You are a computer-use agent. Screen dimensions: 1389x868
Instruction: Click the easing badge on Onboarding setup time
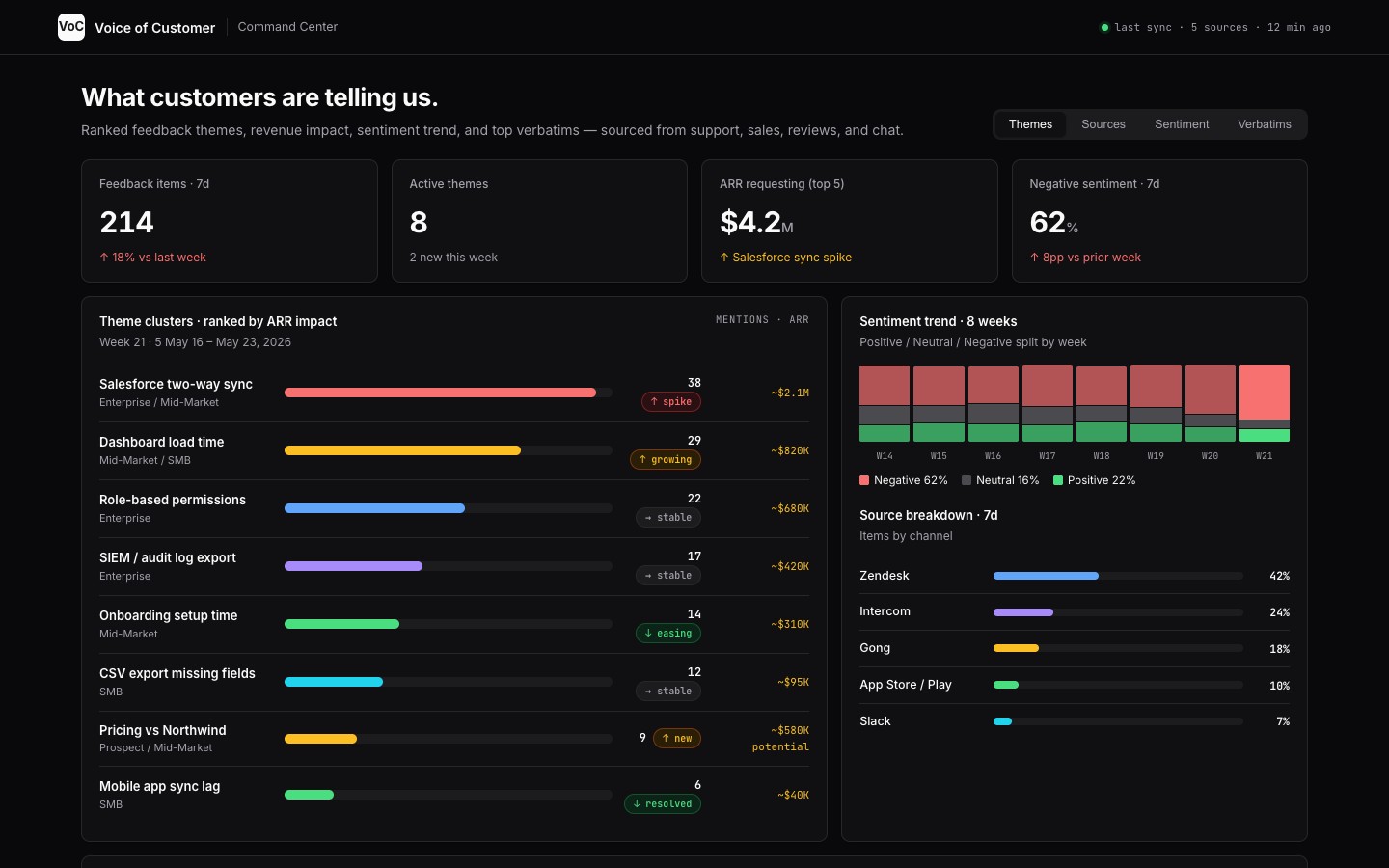pos(668,634)
